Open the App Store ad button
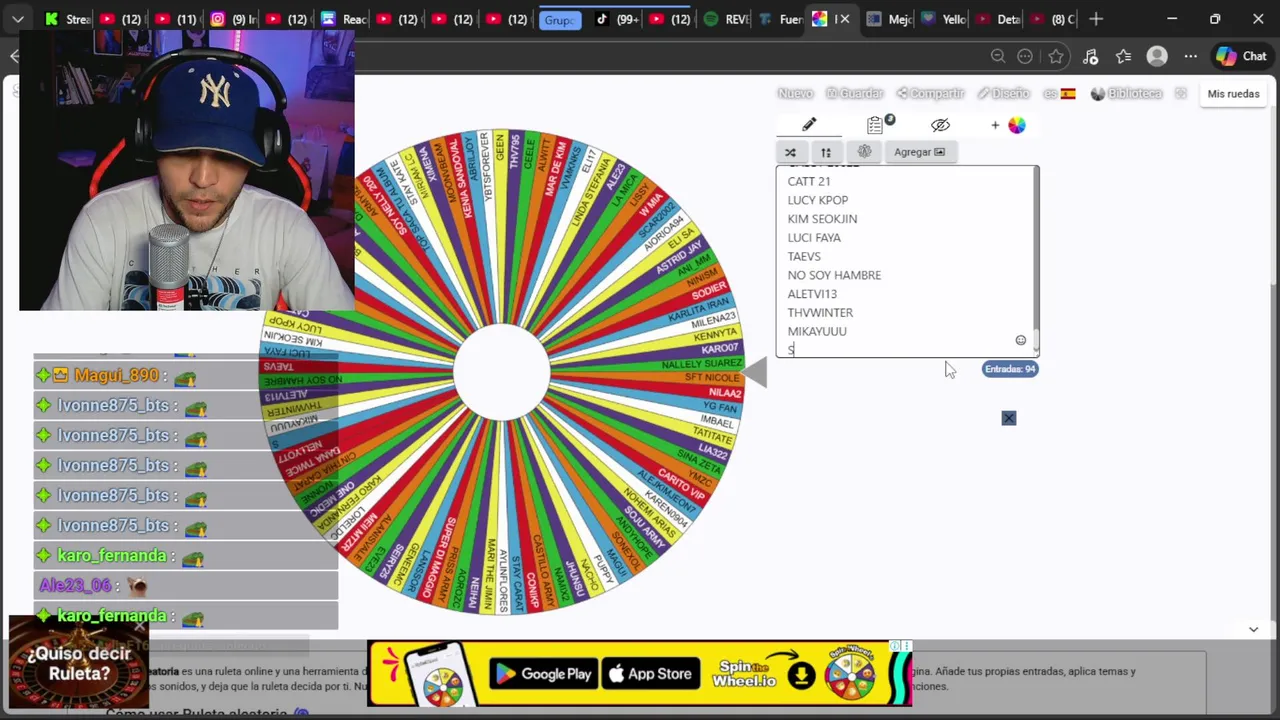 (653, 674)
